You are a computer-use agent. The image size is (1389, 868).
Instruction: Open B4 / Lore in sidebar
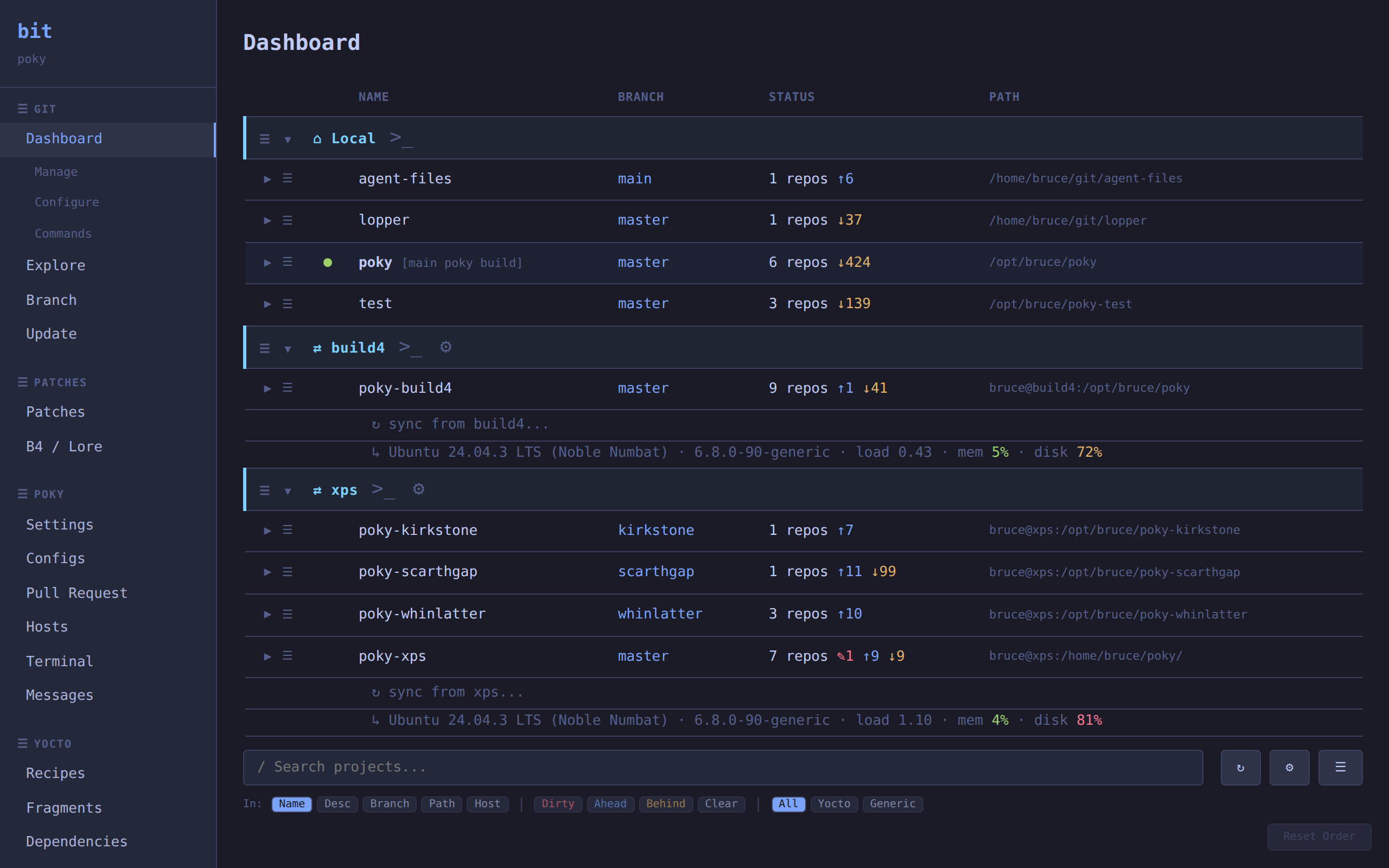tap(64, 446)
